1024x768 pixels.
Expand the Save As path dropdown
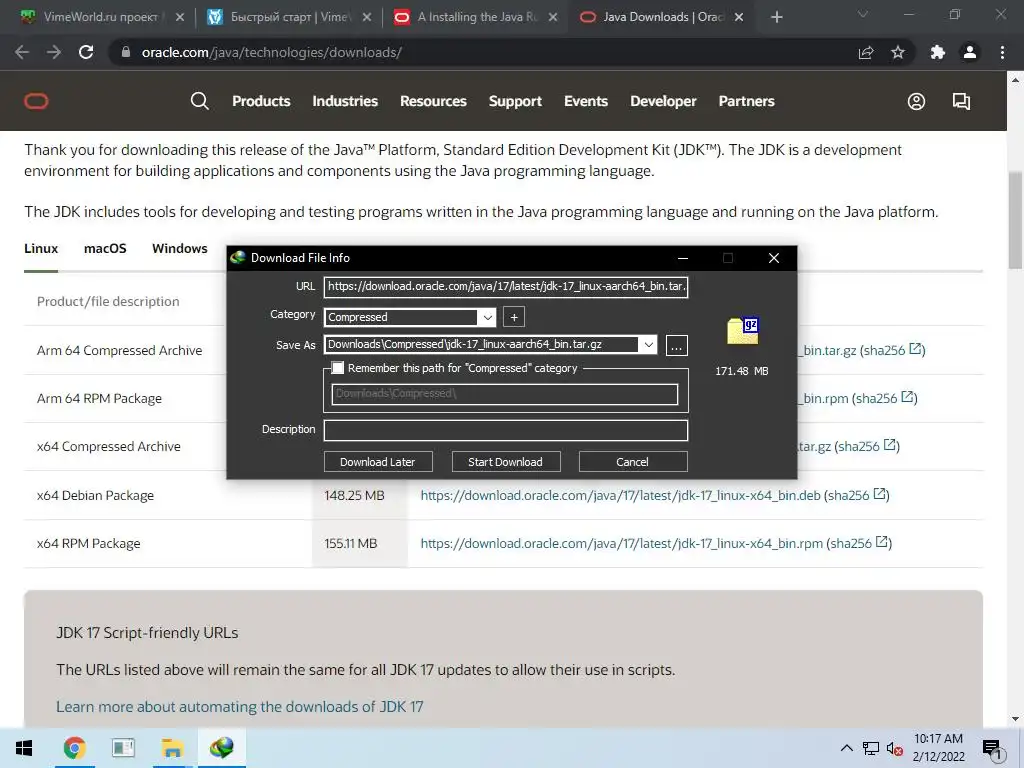click(x=648, y=344)
